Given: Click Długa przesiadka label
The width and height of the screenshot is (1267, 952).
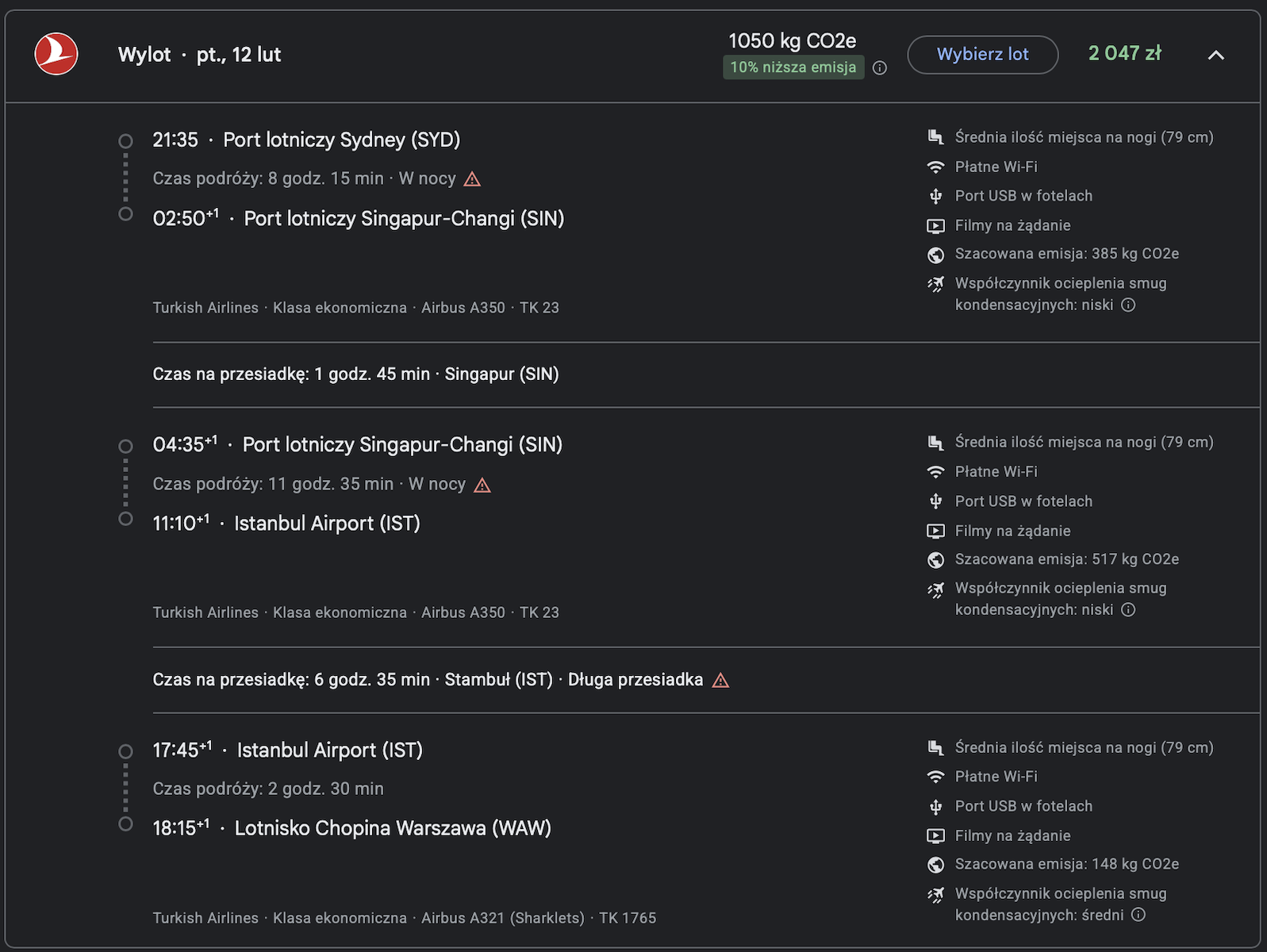Looking at the screenshot, I should click(635, 680).
